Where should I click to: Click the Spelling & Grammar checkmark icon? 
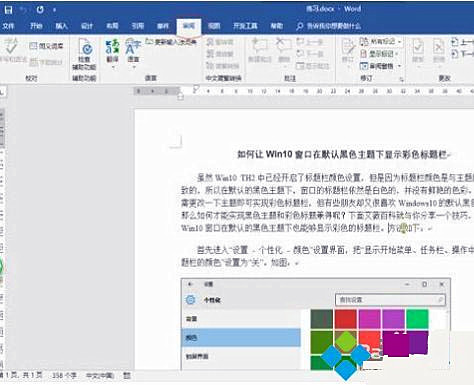11,47
